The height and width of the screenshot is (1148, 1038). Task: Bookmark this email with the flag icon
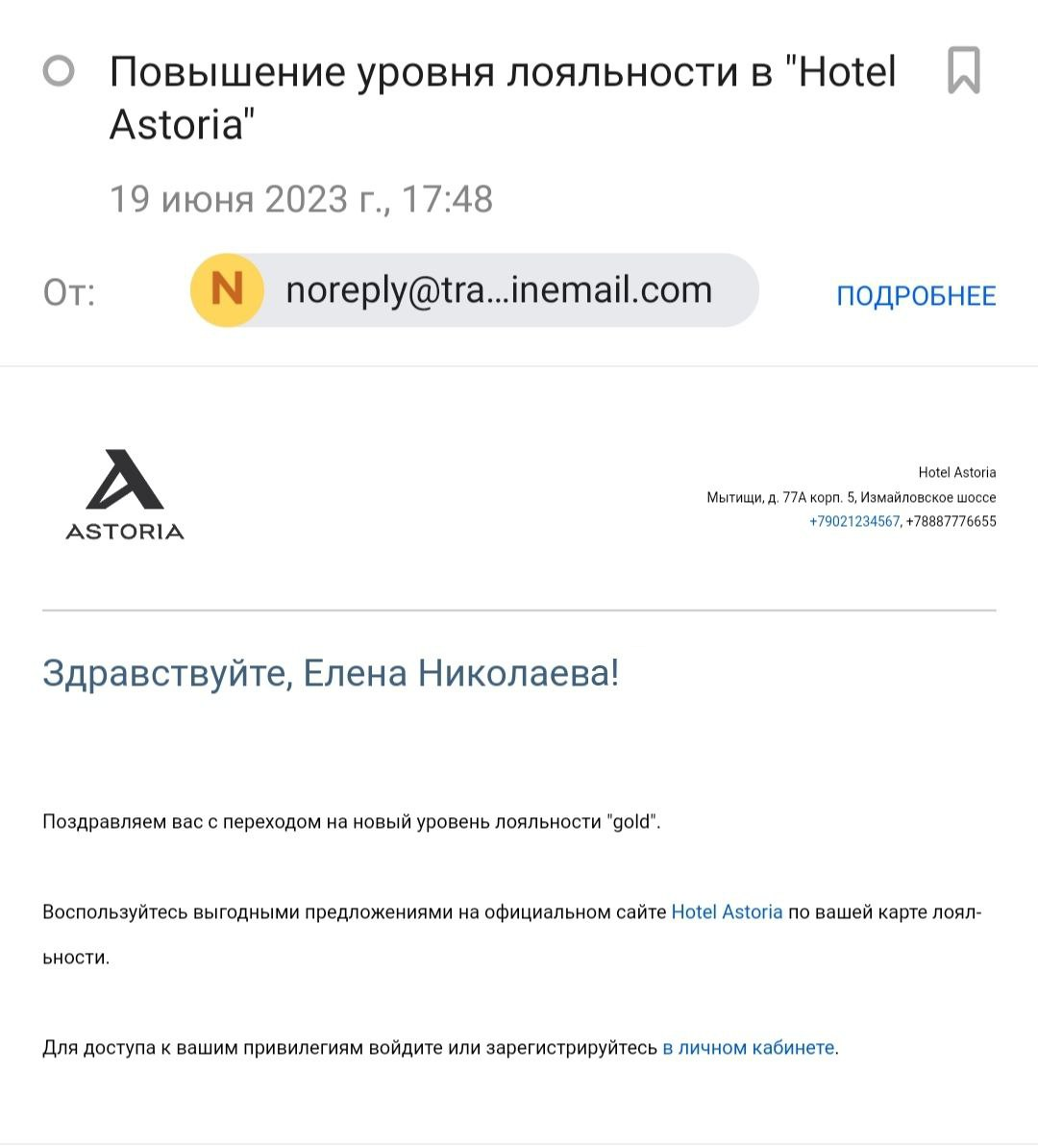coord(963,69)
